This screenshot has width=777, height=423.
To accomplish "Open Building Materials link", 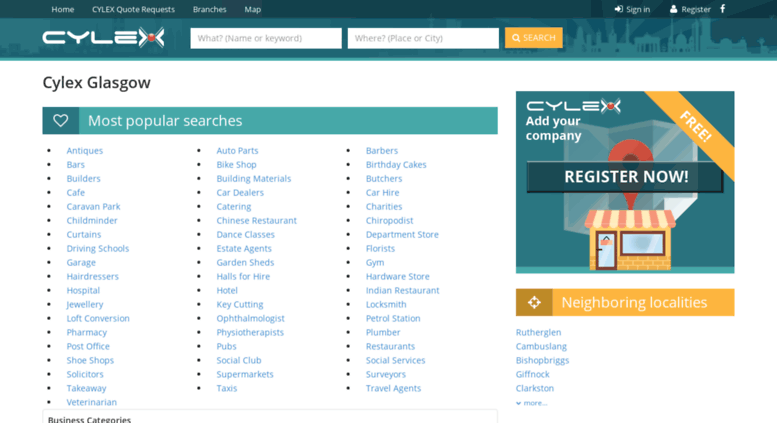I will [x=254, y=178].
